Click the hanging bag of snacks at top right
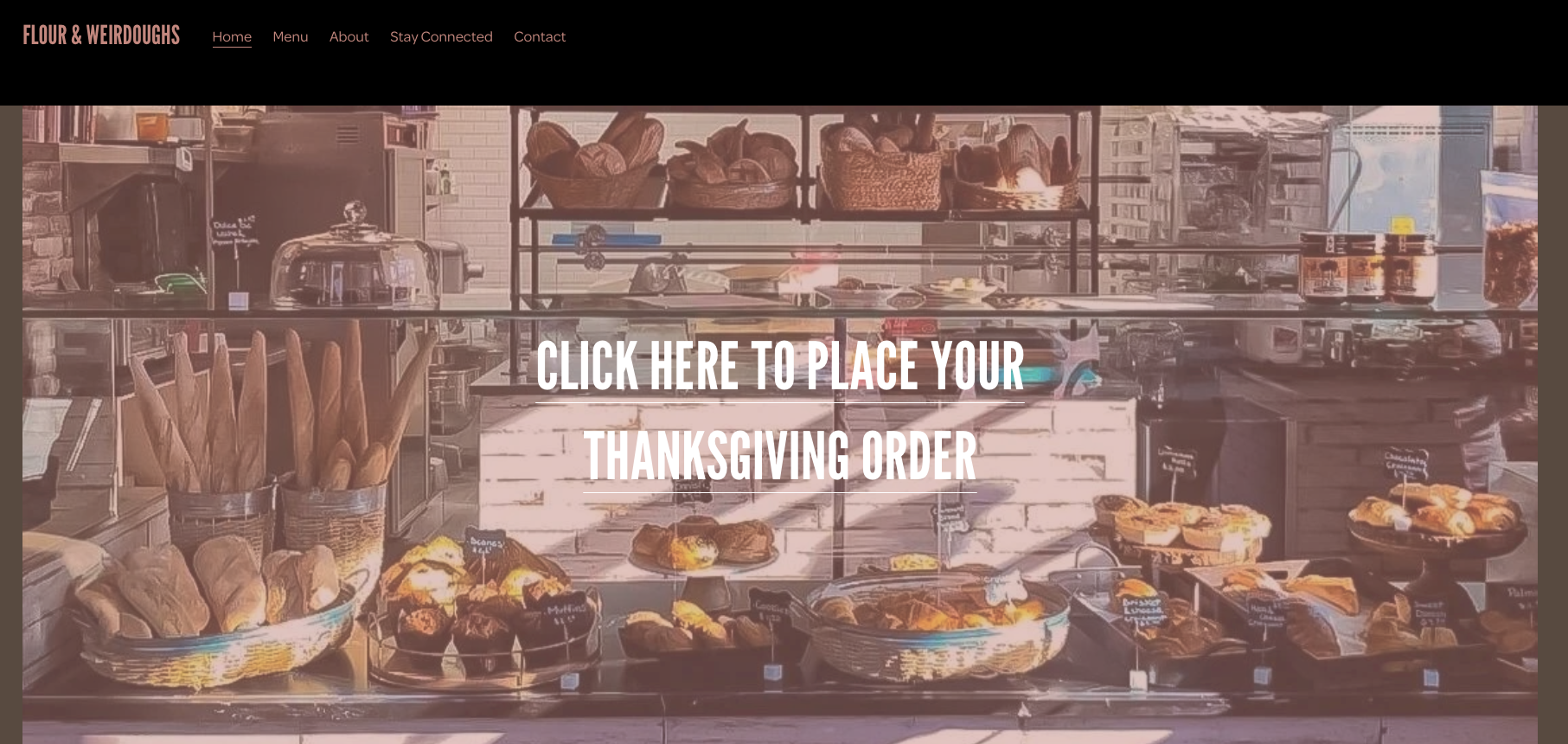 (1511, 238)
